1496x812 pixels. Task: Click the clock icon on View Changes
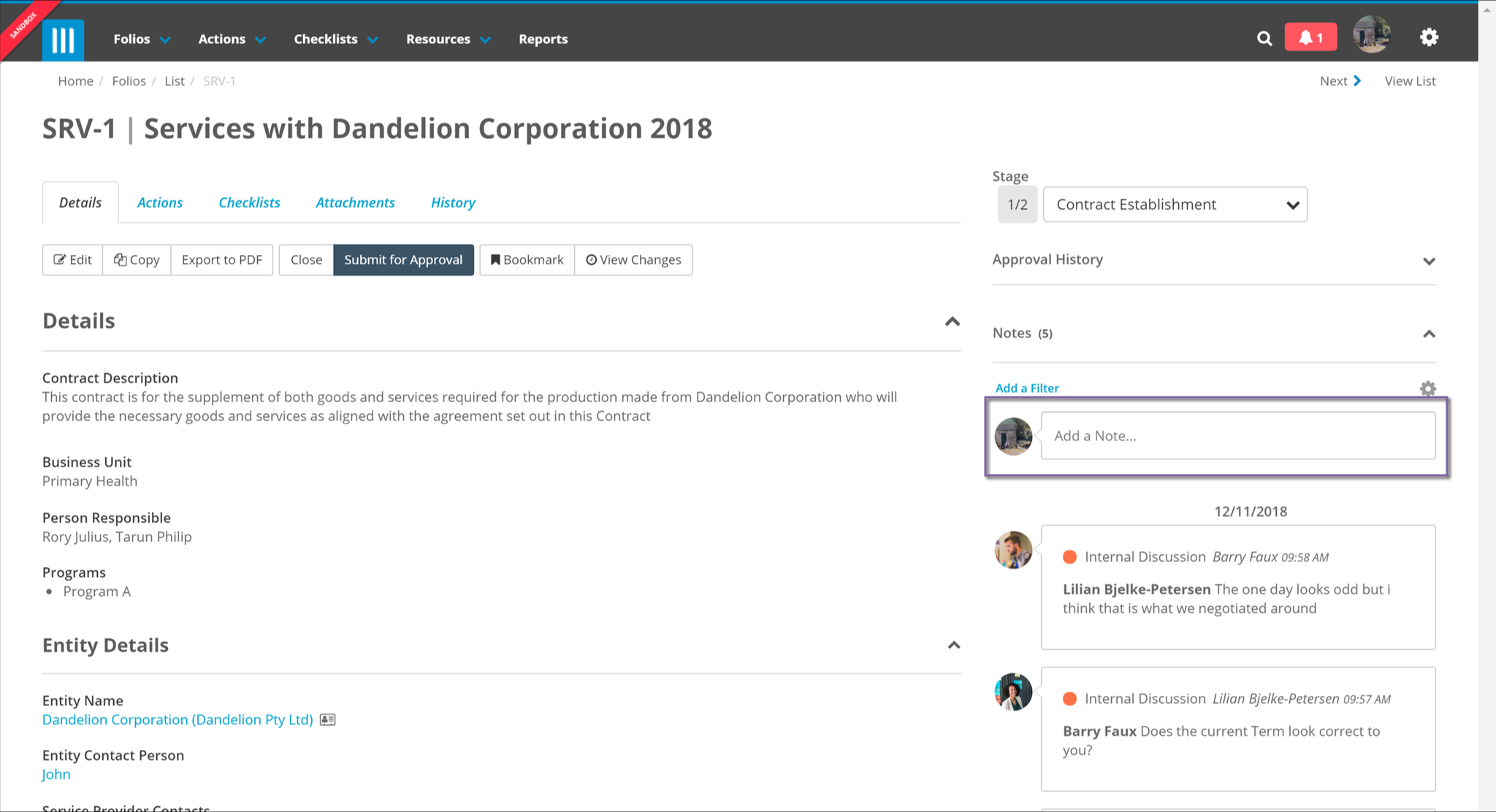(x=591, y=259)
